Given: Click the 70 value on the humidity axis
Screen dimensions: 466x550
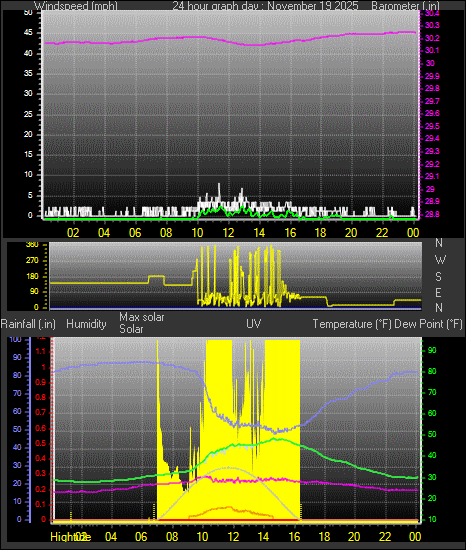Looking at the screenshot, I should 17,393.
